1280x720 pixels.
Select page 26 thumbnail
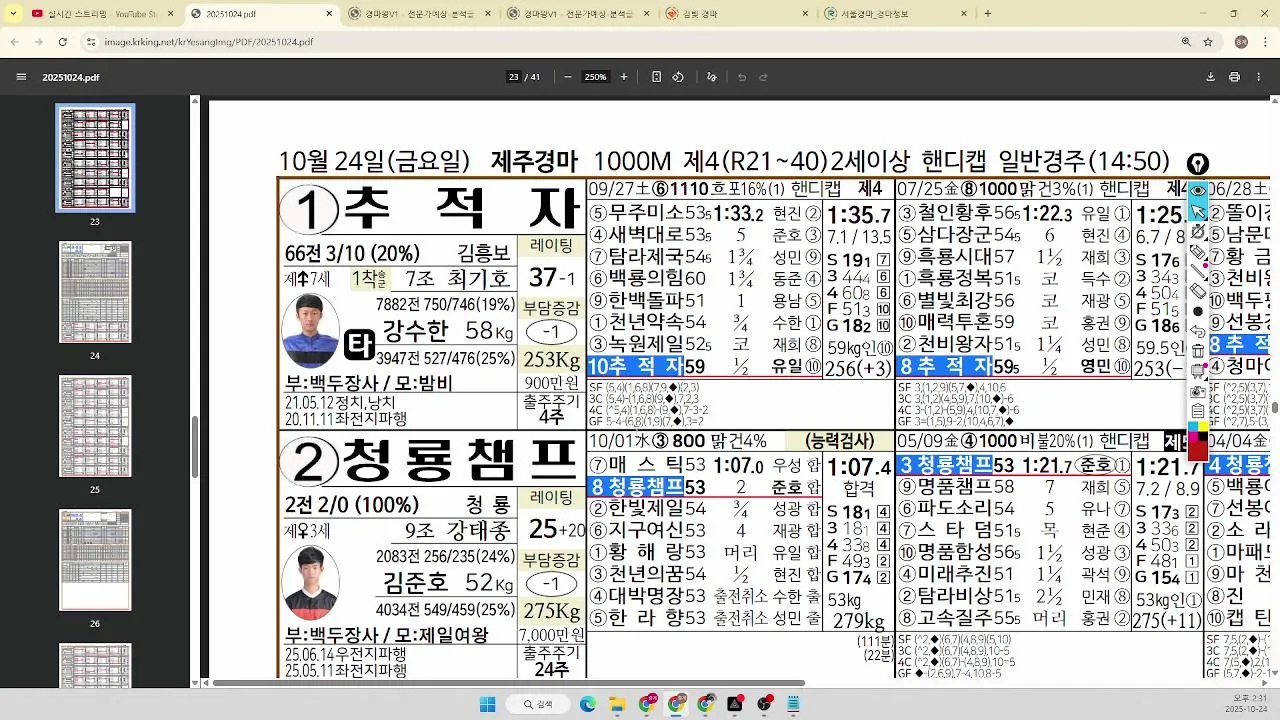(x=95, y=560)
